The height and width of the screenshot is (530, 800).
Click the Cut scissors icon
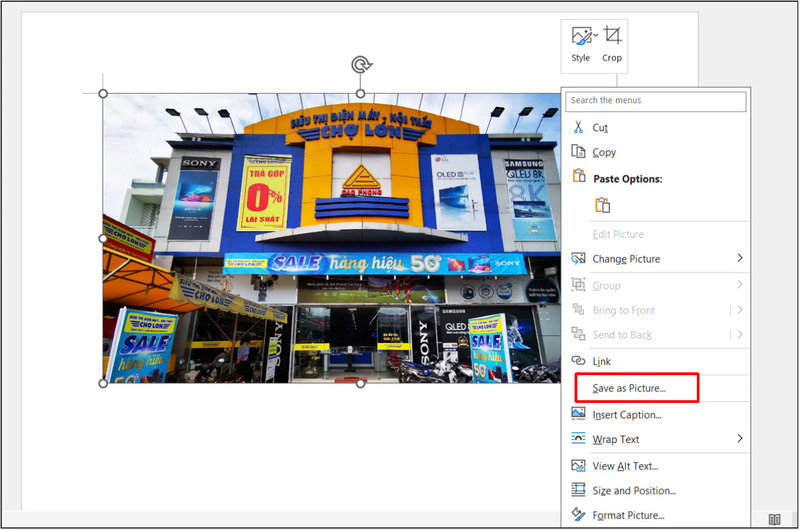click(x=578, y=127)
